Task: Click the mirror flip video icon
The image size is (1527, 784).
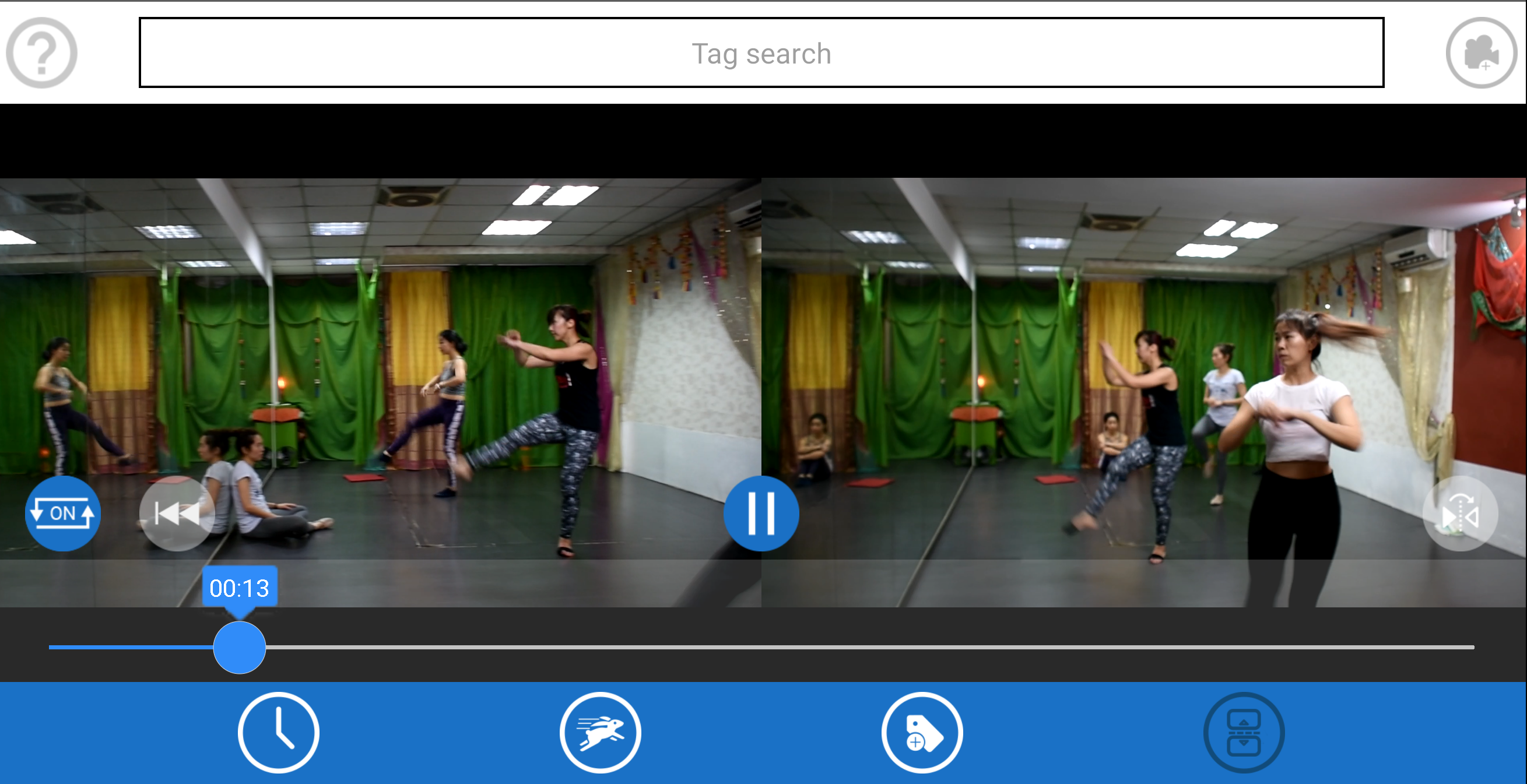Action: (x=1460, y=513)
